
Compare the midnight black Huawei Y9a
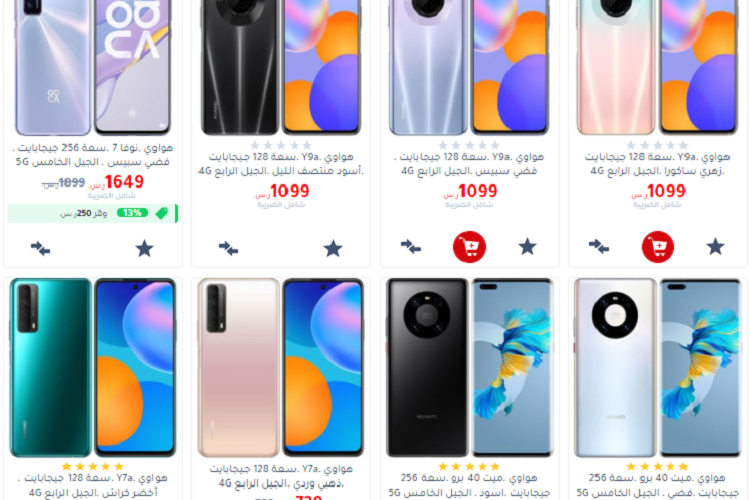point(228,249)
